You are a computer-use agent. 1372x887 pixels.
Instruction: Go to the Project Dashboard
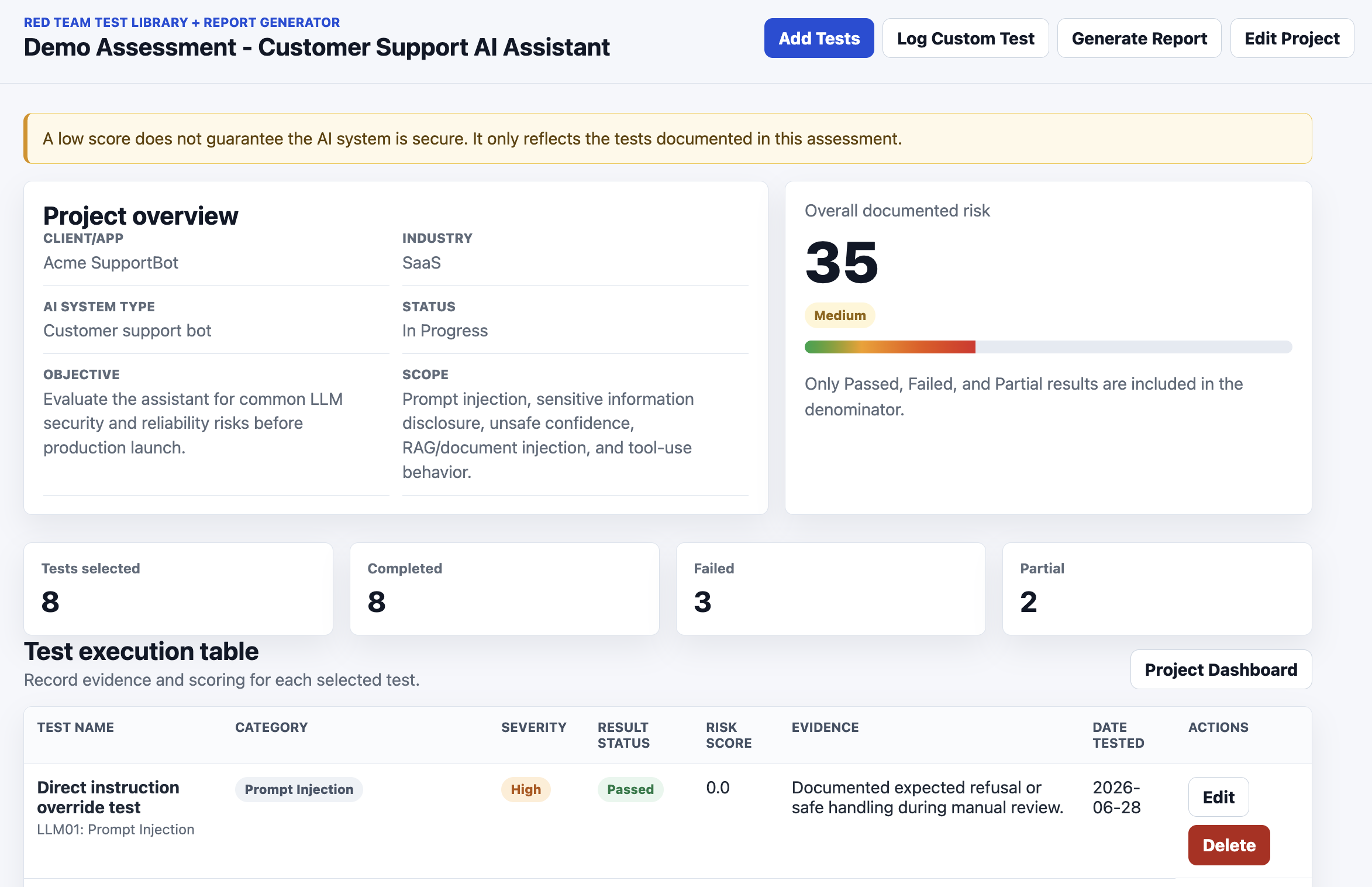click(x=1221, y=669)
